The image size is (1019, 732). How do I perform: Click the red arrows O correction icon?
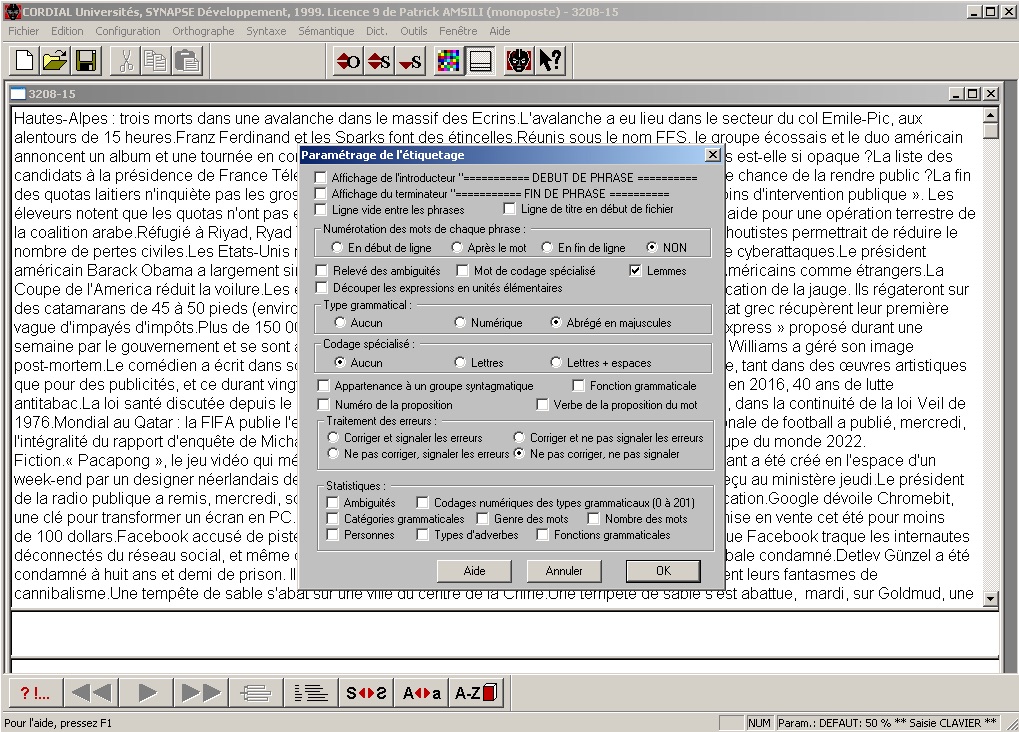[x=348, y=61]
